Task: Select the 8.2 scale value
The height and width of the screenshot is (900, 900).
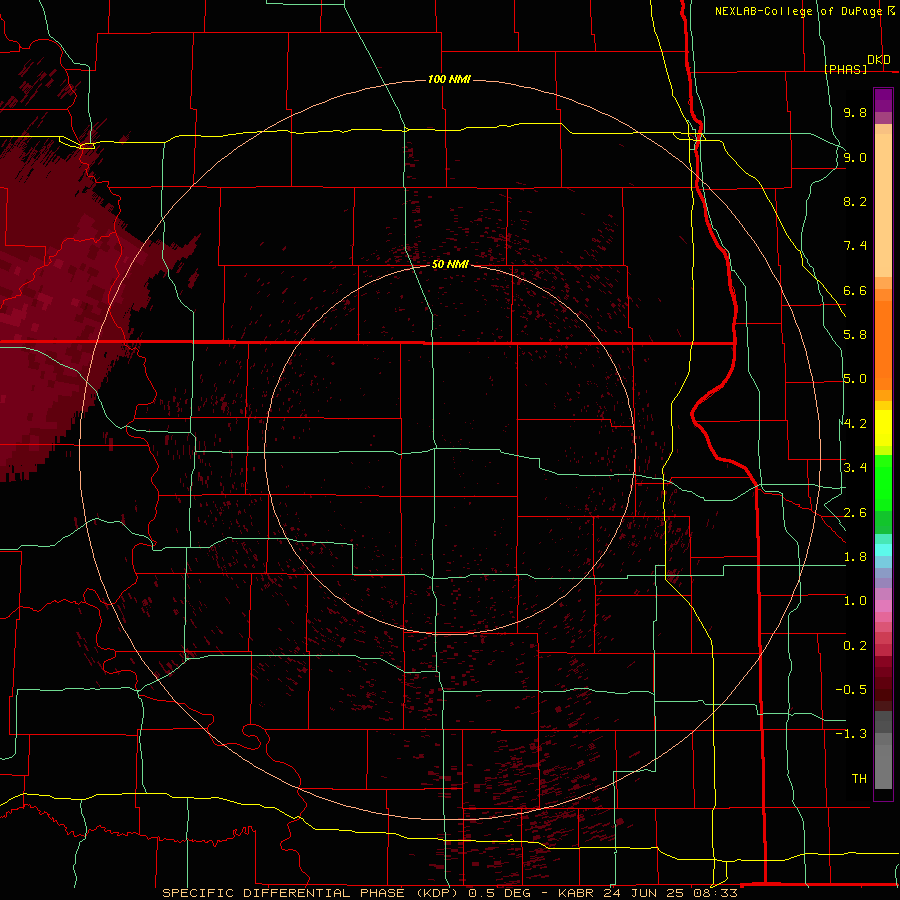Action: pyautogui.click(x=855, y=201)
